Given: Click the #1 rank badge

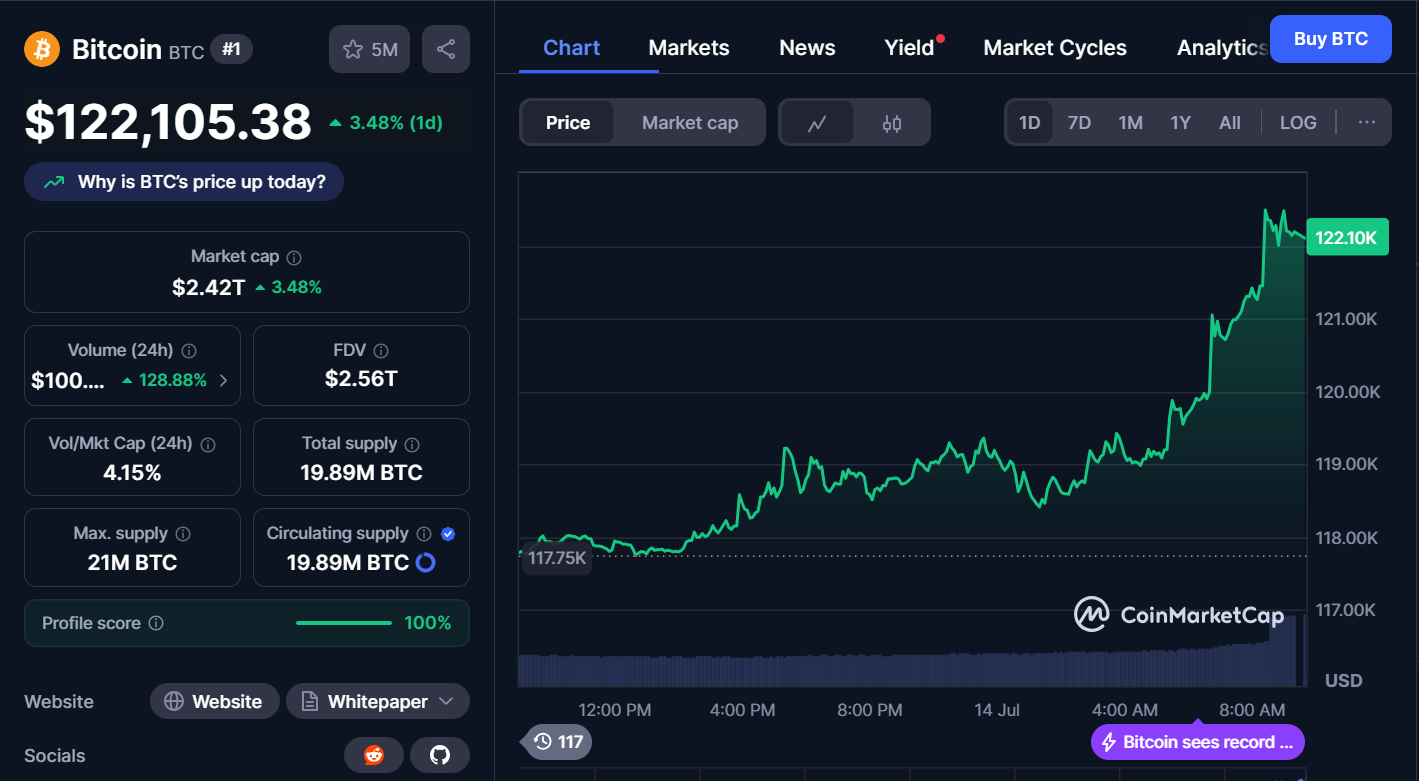Looking at the screenshot, I should pos(231,49).
